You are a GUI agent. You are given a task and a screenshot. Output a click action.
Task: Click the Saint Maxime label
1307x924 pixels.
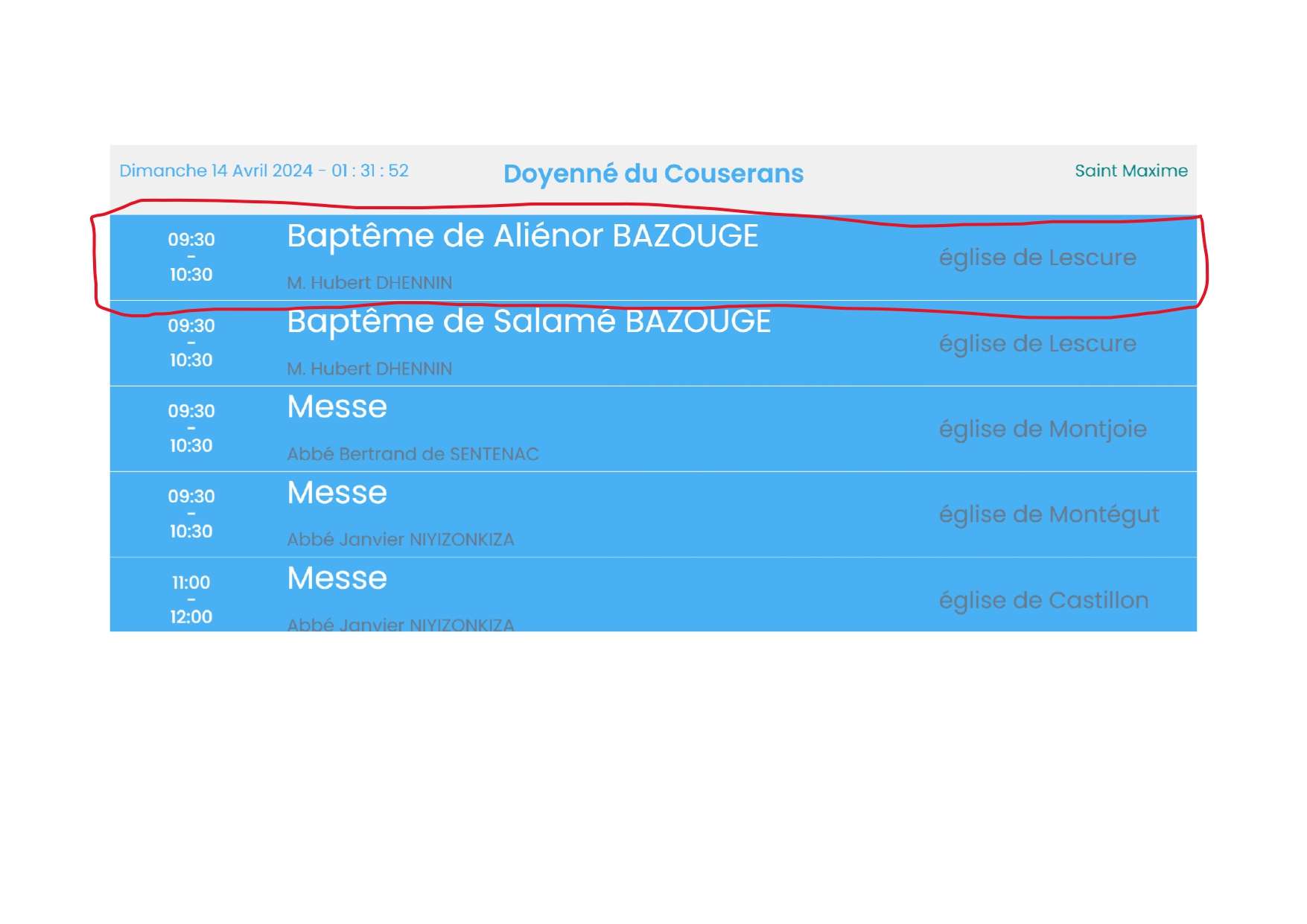1130,171
